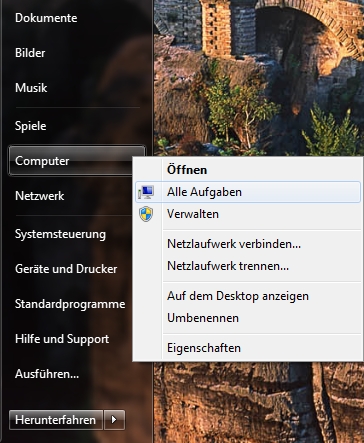Open Systemsteuerung from the Start menu
Image resolution: width=364 pixels, height=443 pixels.
point(60,234)
